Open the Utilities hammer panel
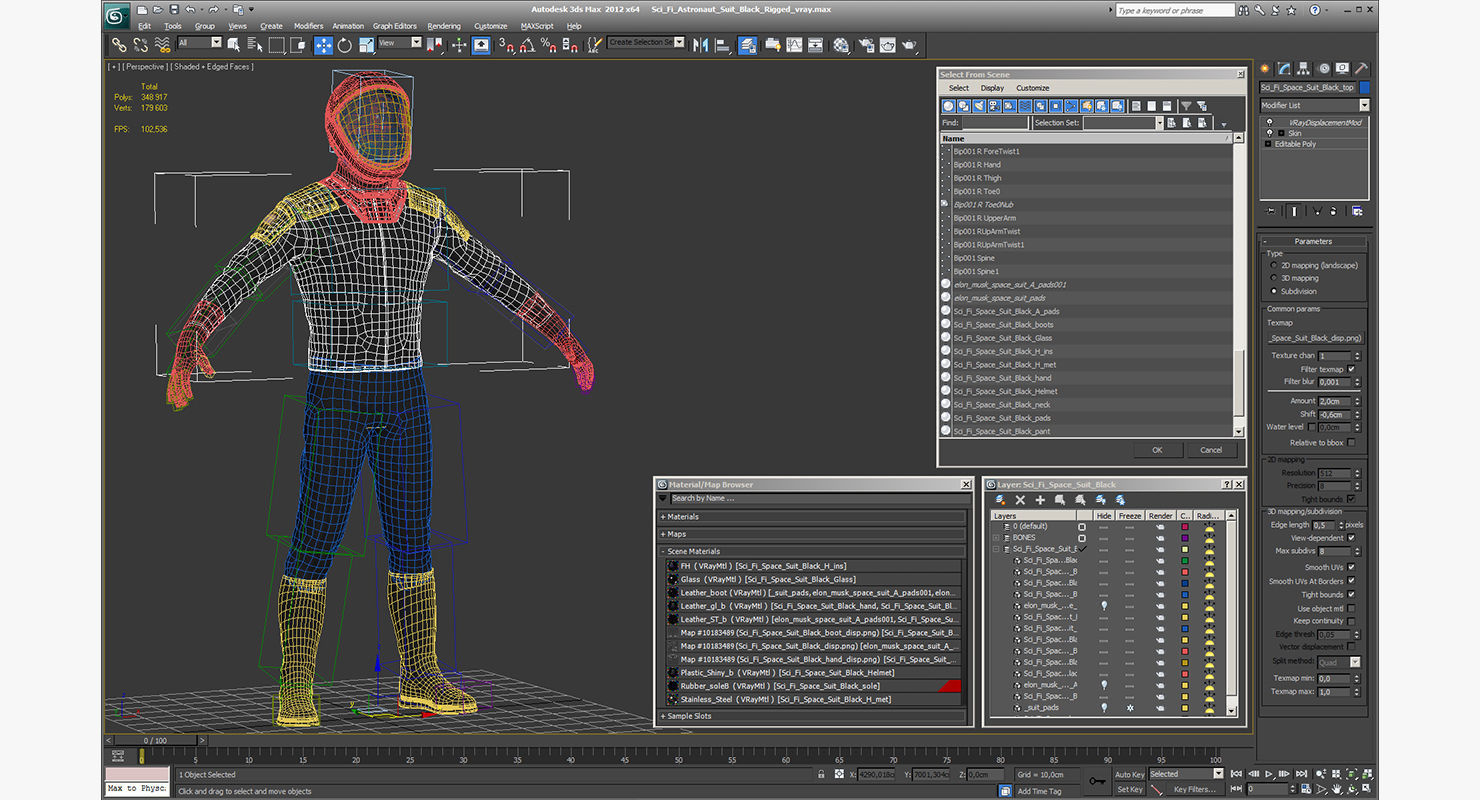 pos(1361,69)
